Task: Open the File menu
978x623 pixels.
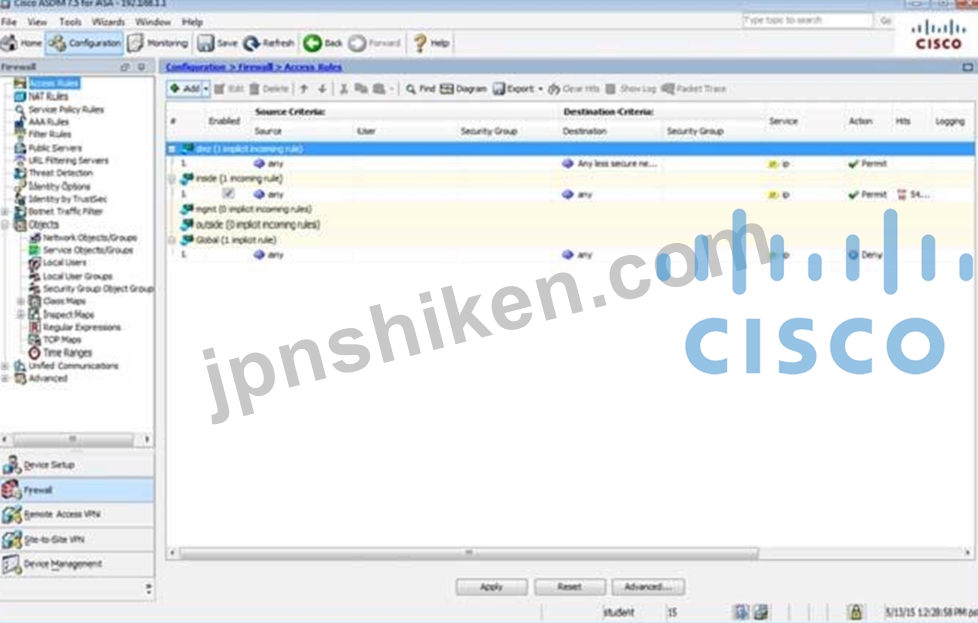Action: 9,22
